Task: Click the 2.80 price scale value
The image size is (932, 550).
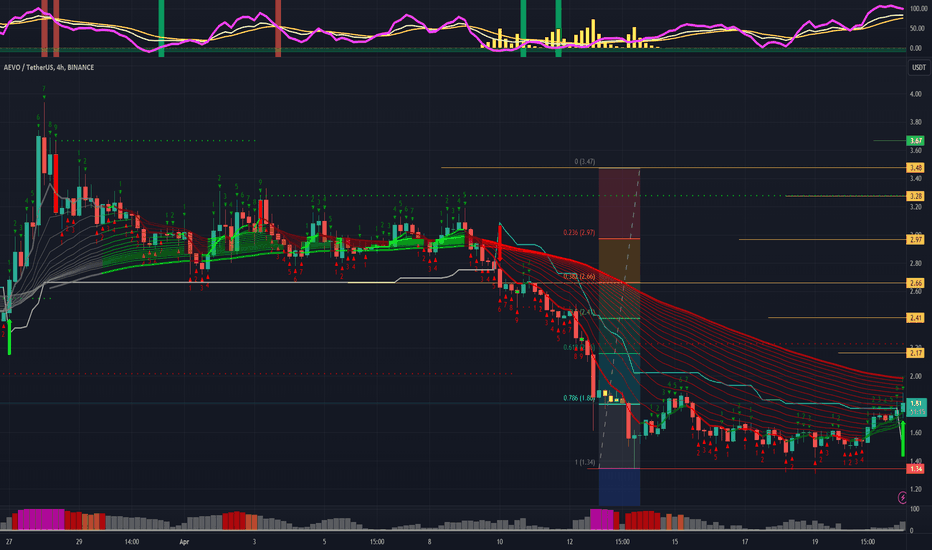Action: (916, 263)
